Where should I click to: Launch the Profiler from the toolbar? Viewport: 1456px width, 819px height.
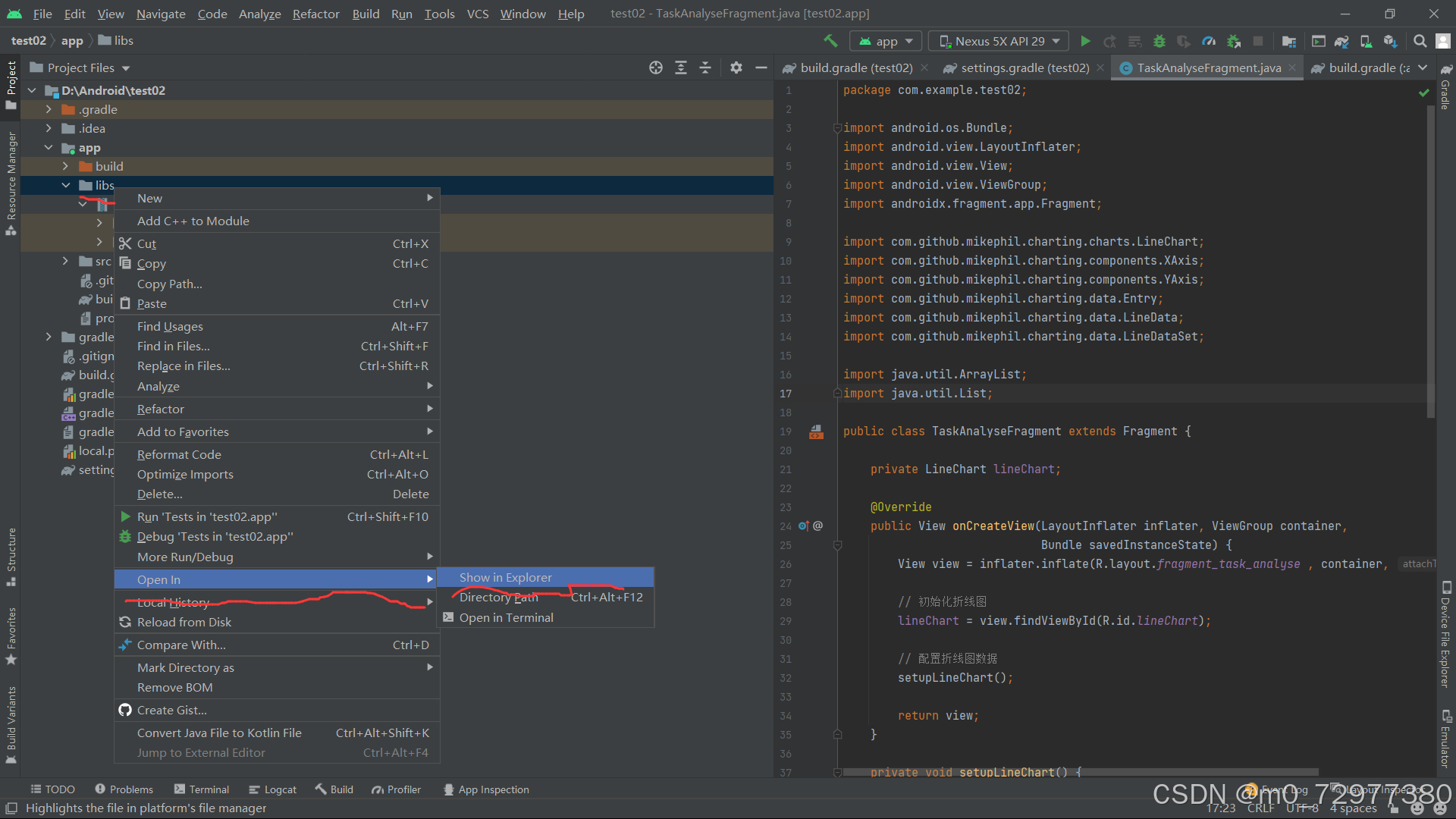pyautogui.click(x=1208, y=41)
